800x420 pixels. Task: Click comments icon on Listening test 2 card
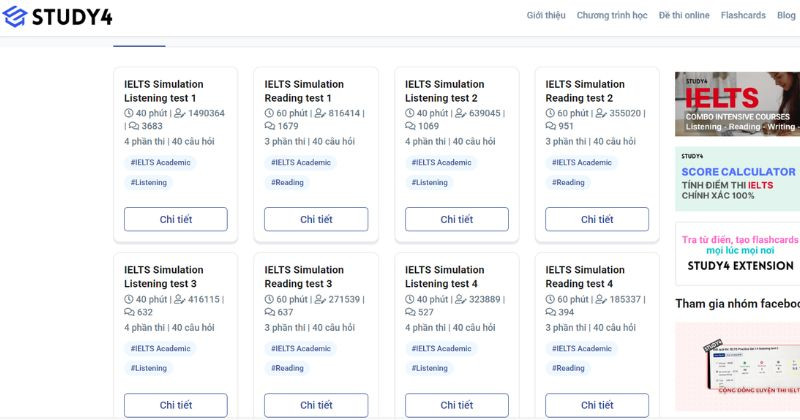click(x=410, y=127)
